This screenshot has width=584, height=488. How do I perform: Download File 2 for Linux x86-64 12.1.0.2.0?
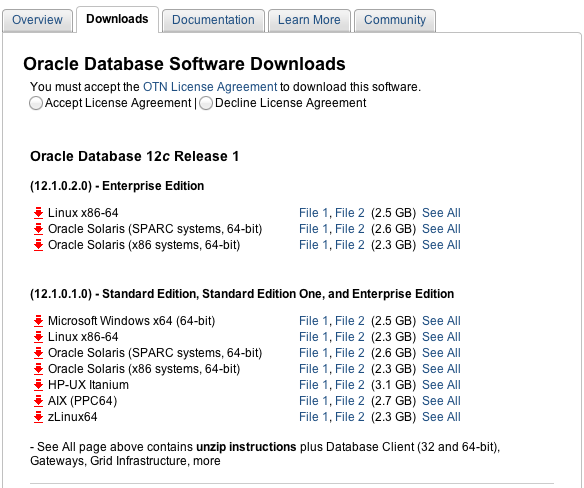click(x=350, y=213)
